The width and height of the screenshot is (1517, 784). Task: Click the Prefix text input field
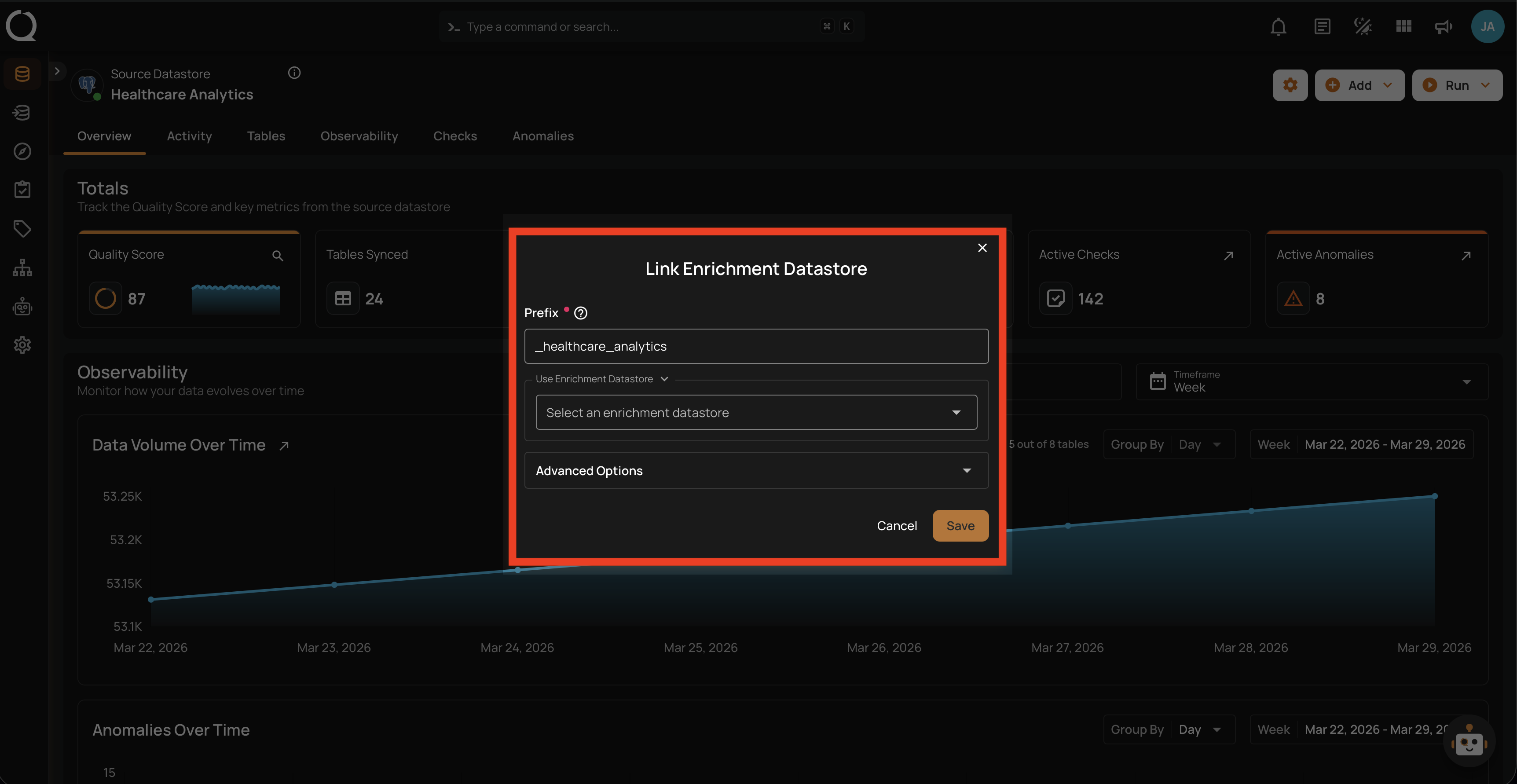tap(756, 346)
